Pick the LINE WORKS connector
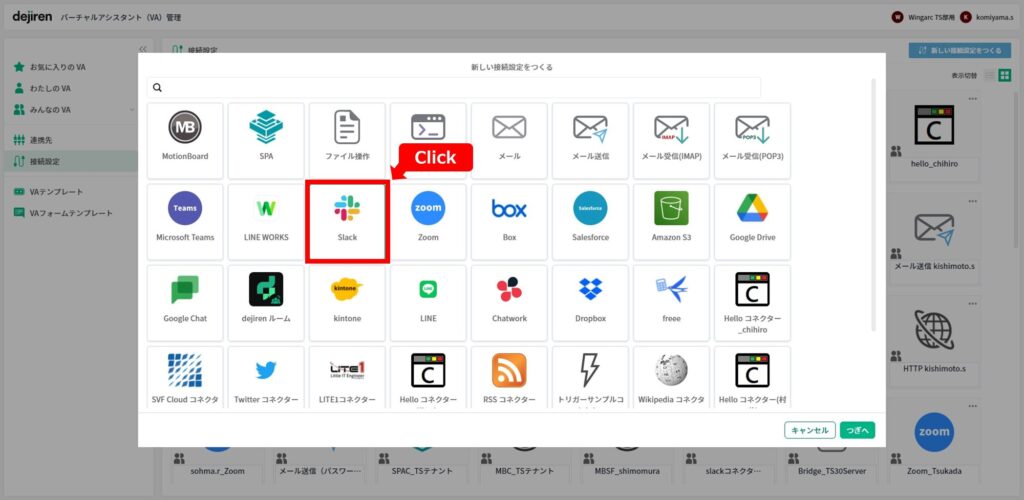 tap(266, 222)
